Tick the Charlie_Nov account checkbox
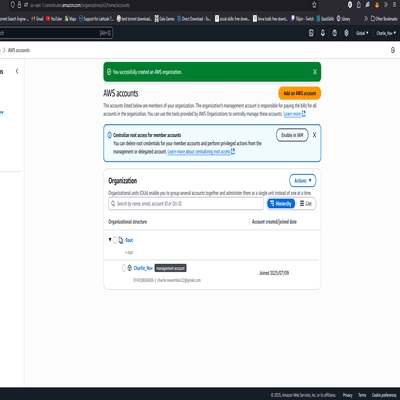Image resolution: width=400 pixels, height=400 pixels. pyautogui.click(x=124, y=268)
